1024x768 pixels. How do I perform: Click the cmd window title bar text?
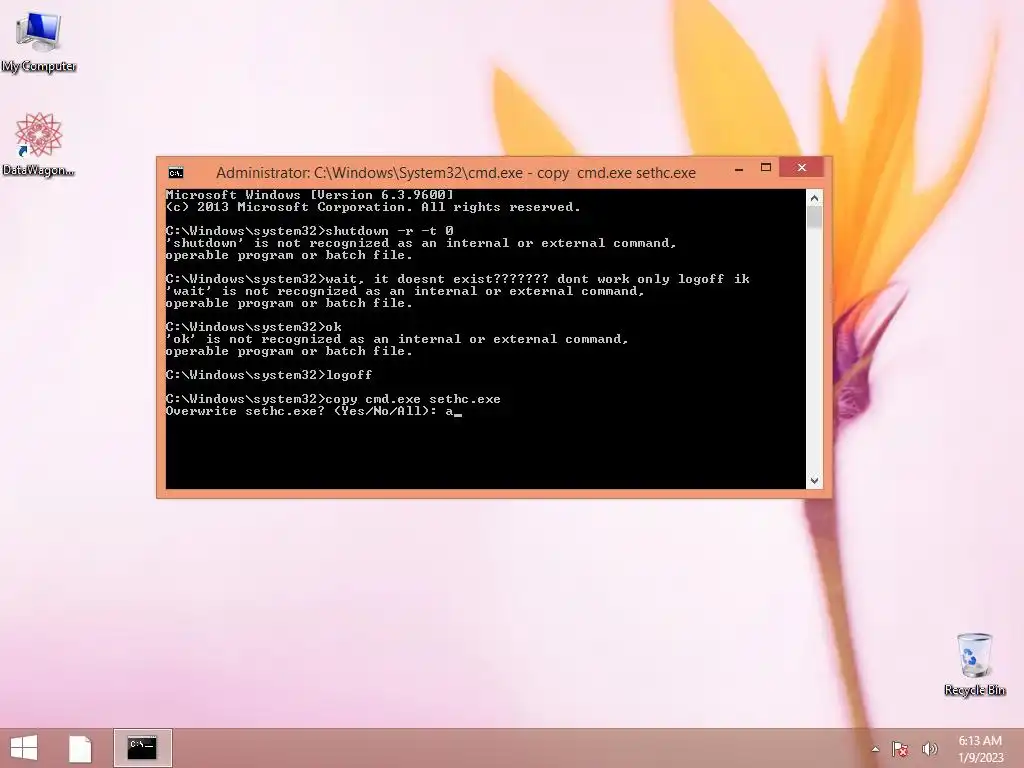pyautogui.click(x=456, y=173)
